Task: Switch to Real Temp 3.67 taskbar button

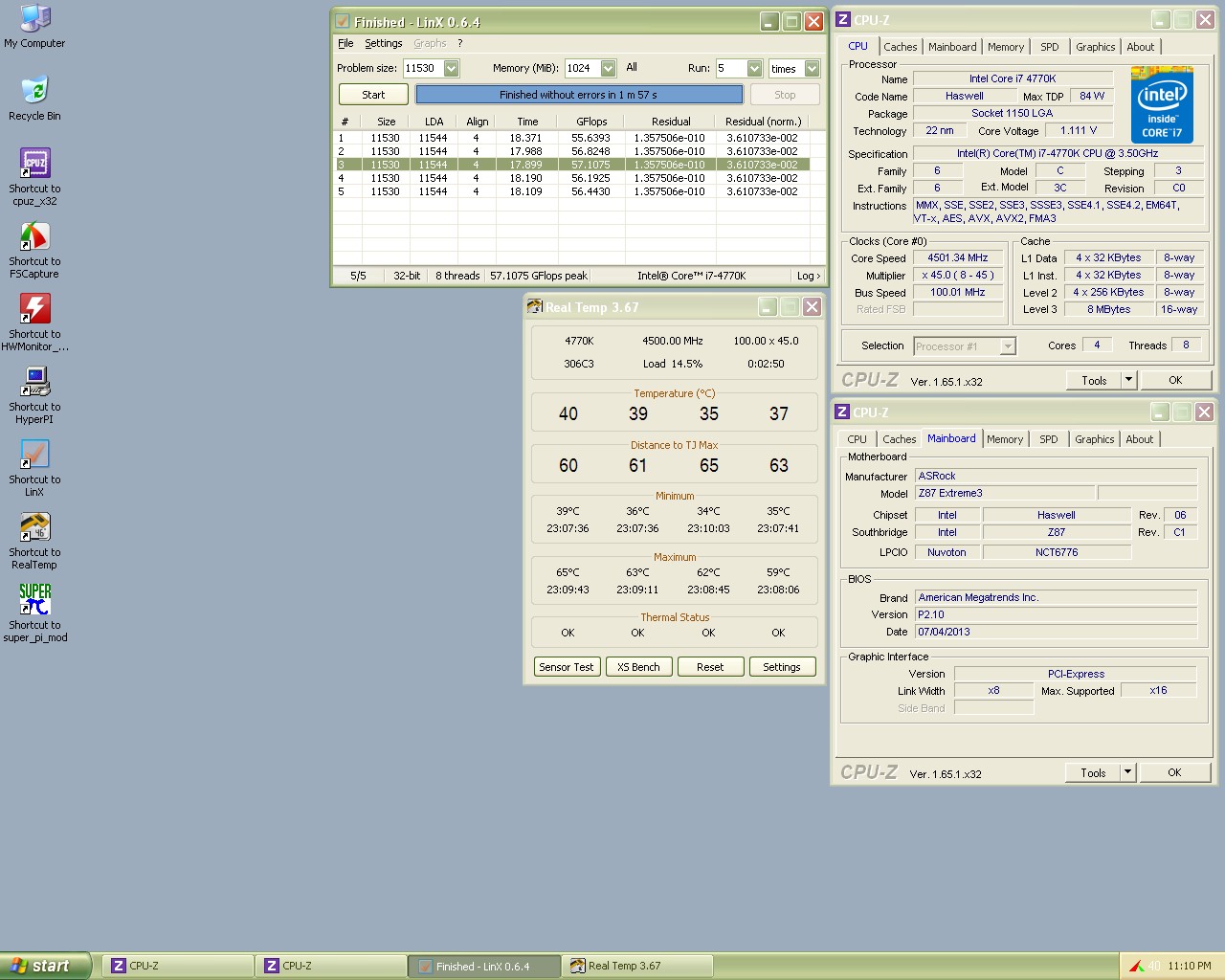Action: 637,966
